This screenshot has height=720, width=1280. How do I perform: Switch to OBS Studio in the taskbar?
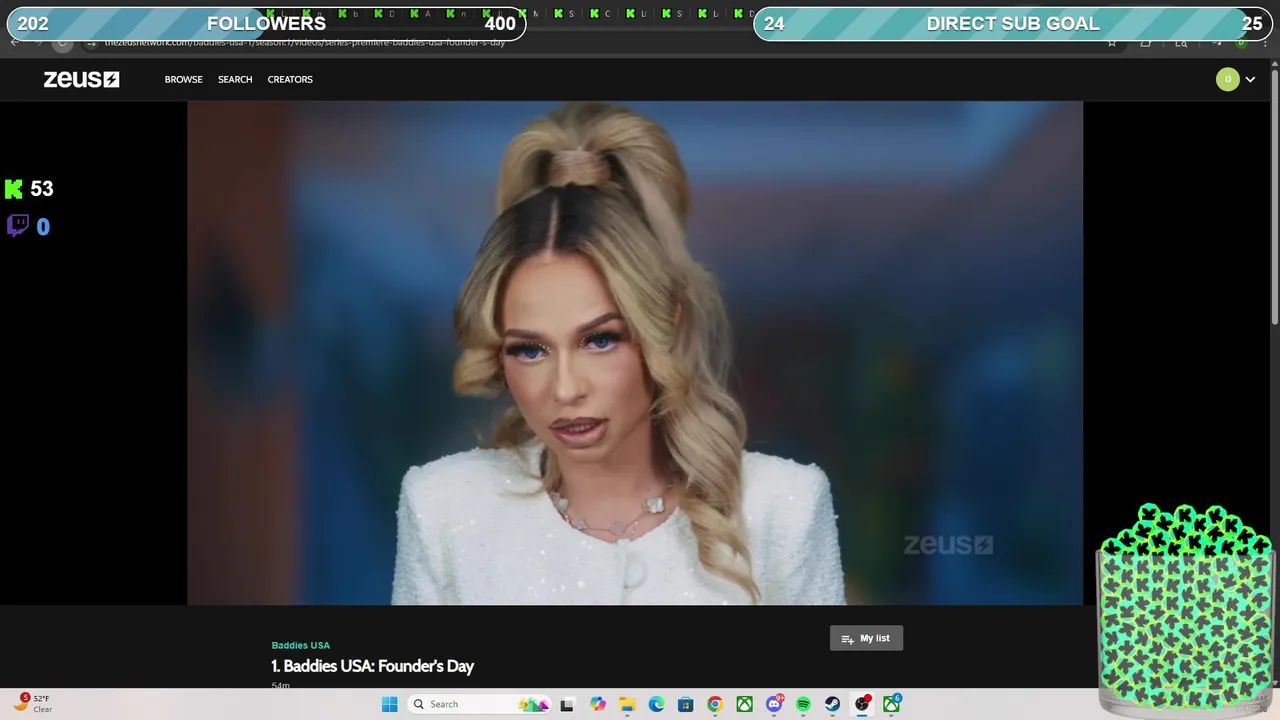click(862, 704)
